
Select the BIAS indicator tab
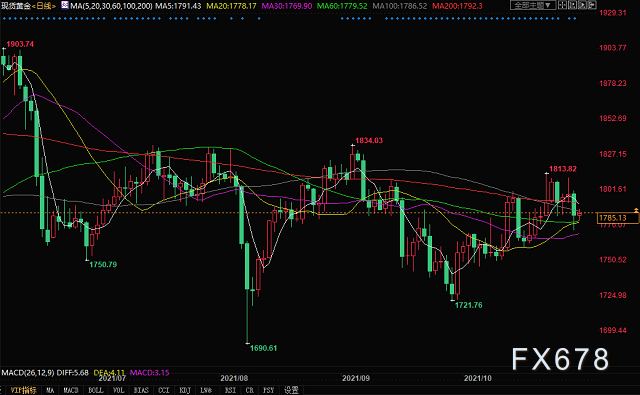(141, 391)
